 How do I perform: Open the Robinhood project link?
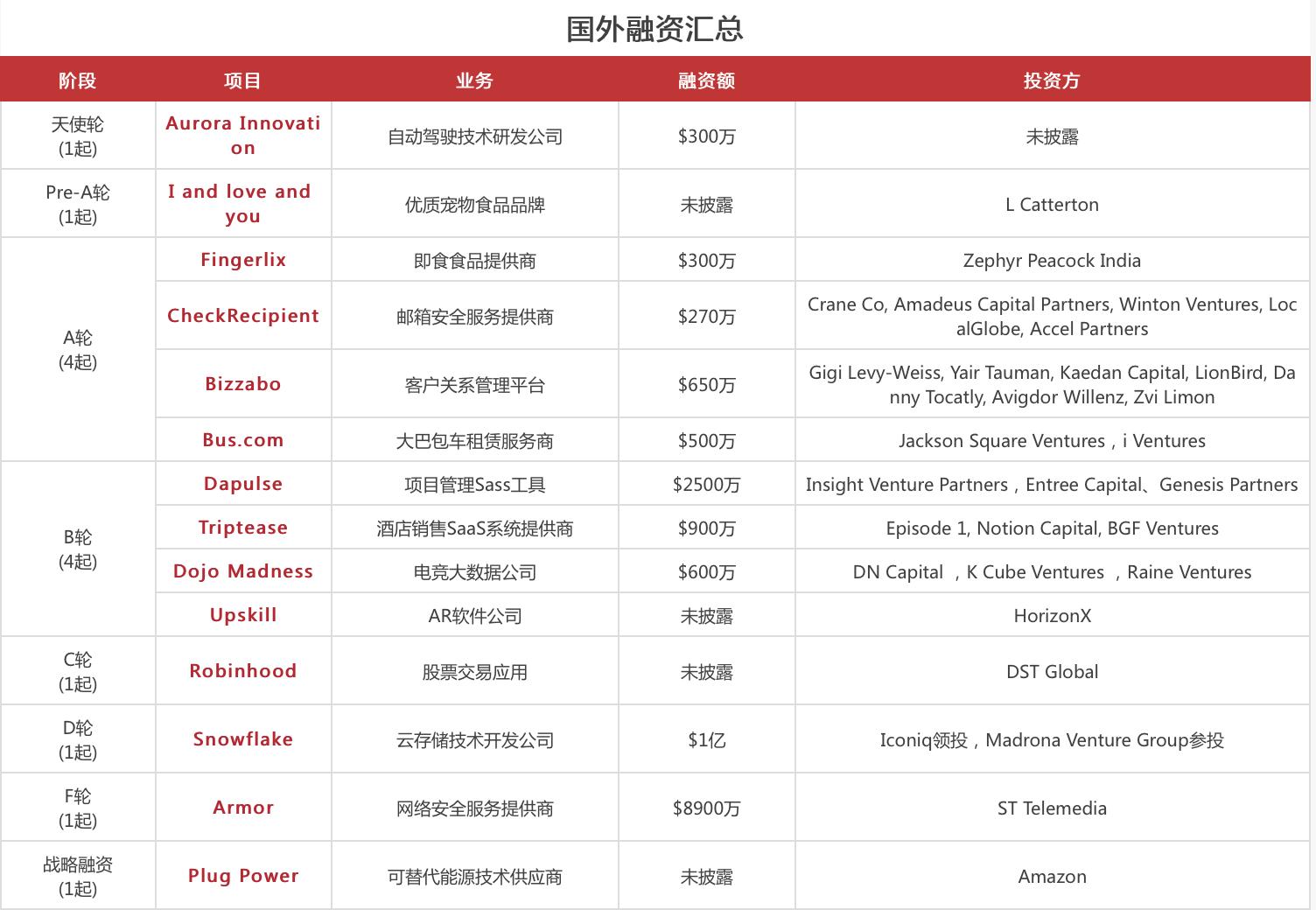[x=243, y=671]
